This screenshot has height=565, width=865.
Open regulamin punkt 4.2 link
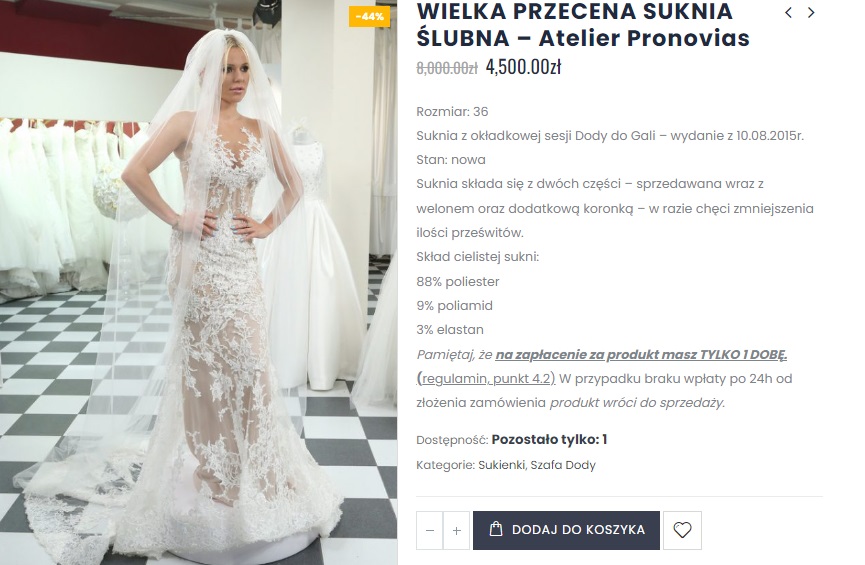[486, 379]
